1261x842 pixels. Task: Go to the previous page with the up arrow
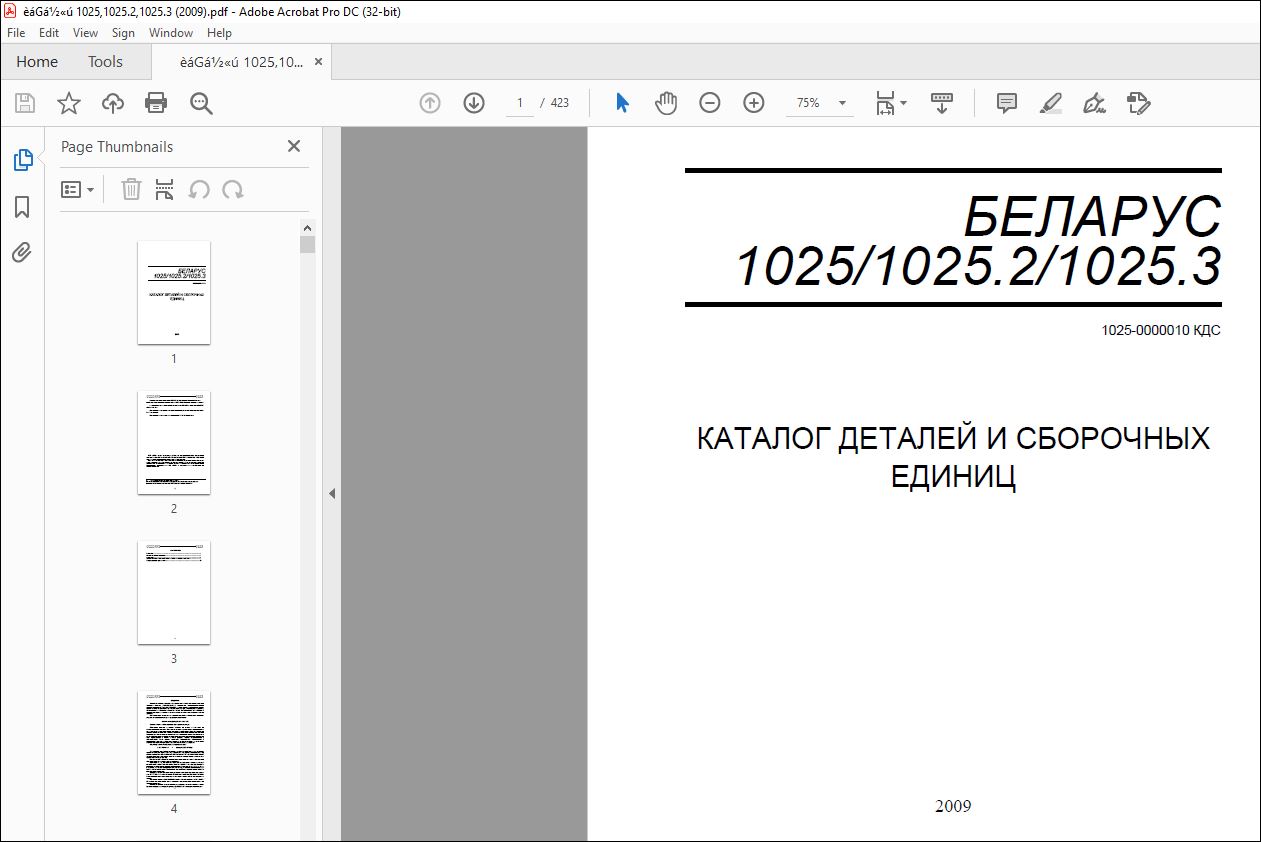[x=430, y=103]
